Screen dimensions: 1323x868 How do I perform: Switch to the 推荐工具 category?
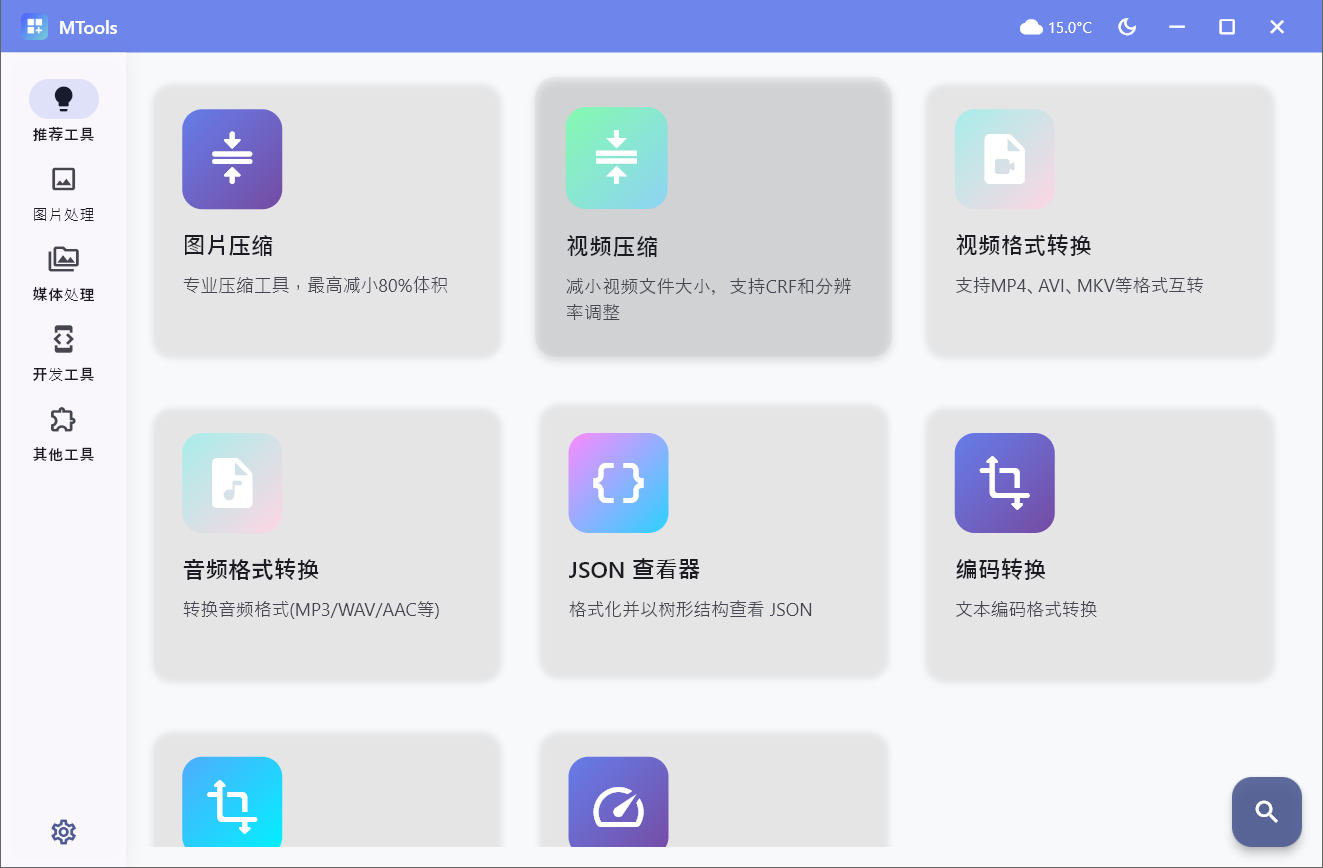[63, 98]
